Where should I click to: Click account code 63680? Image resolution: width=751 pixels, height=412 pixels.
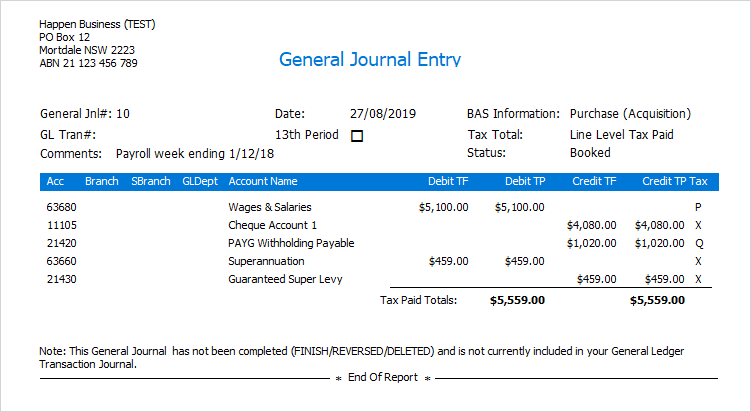coord(62,208)
